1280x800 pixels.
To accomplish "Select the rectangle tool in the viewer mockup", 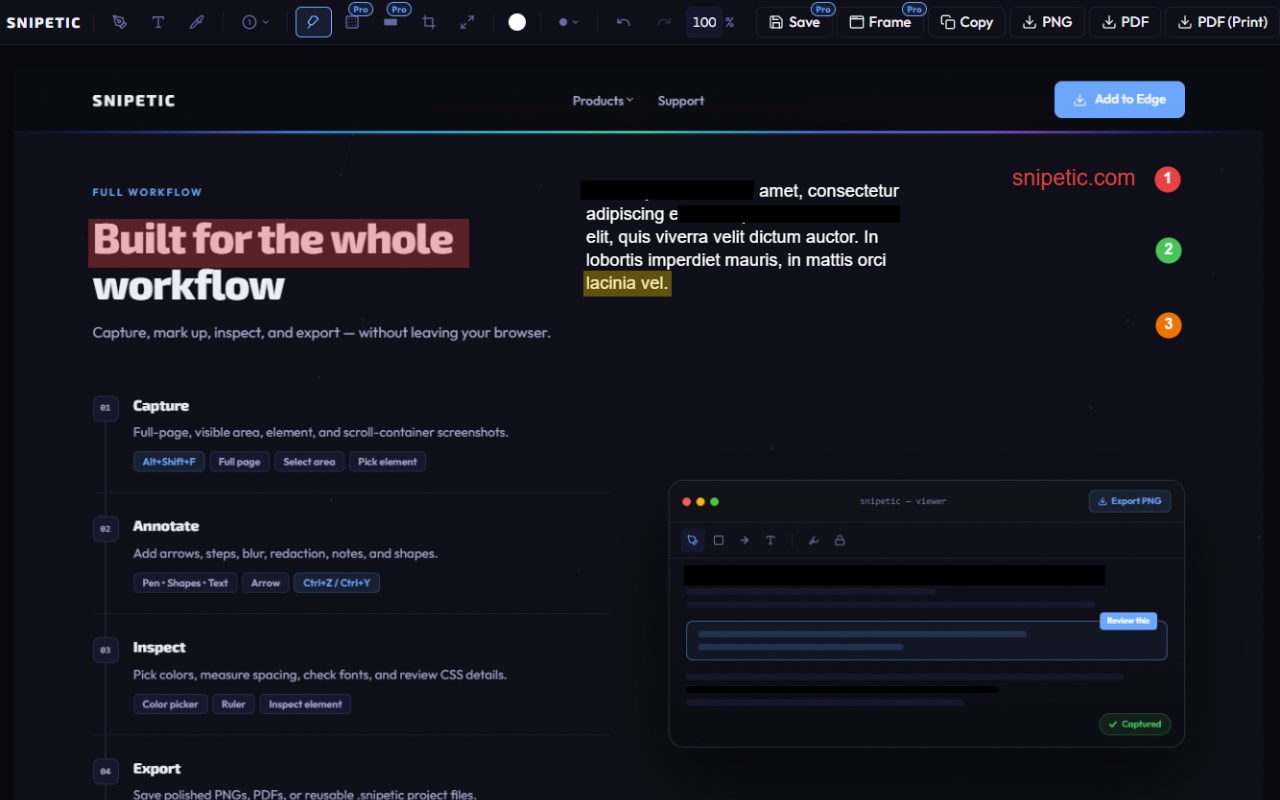I will pyautogui.click(x=718, y=540).
